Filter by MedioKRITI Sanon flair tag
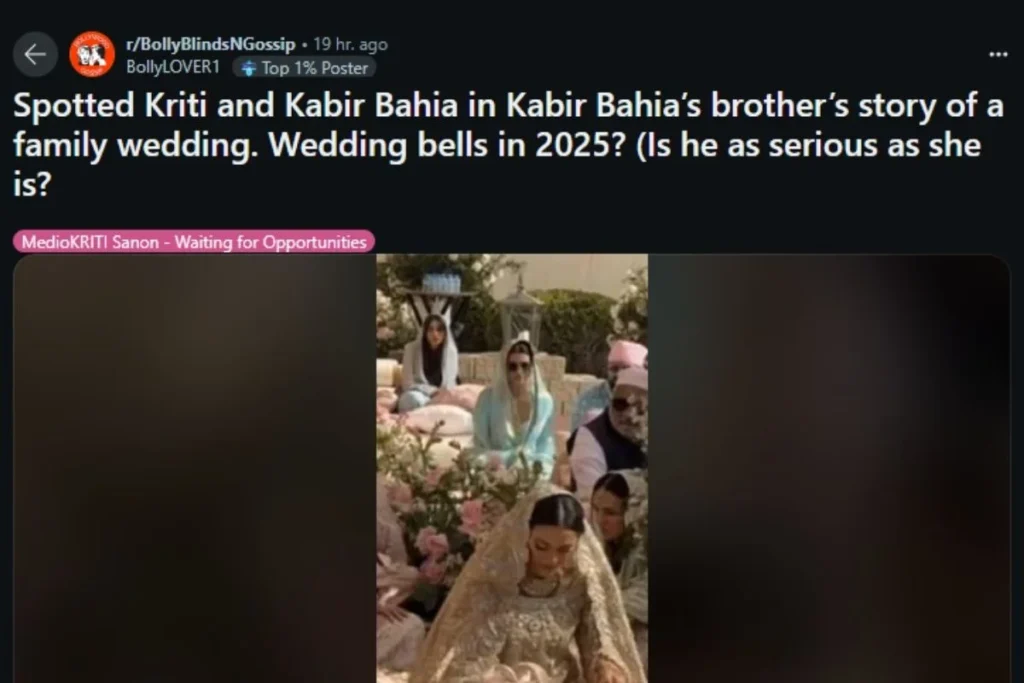 [x=194, y=242]
